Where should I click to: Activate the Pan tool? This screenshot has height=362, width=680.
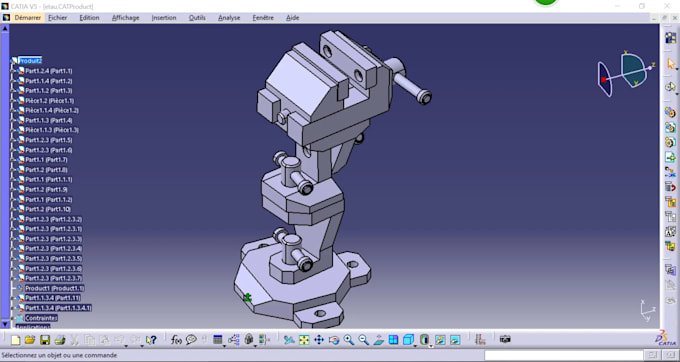pos(319,340)
